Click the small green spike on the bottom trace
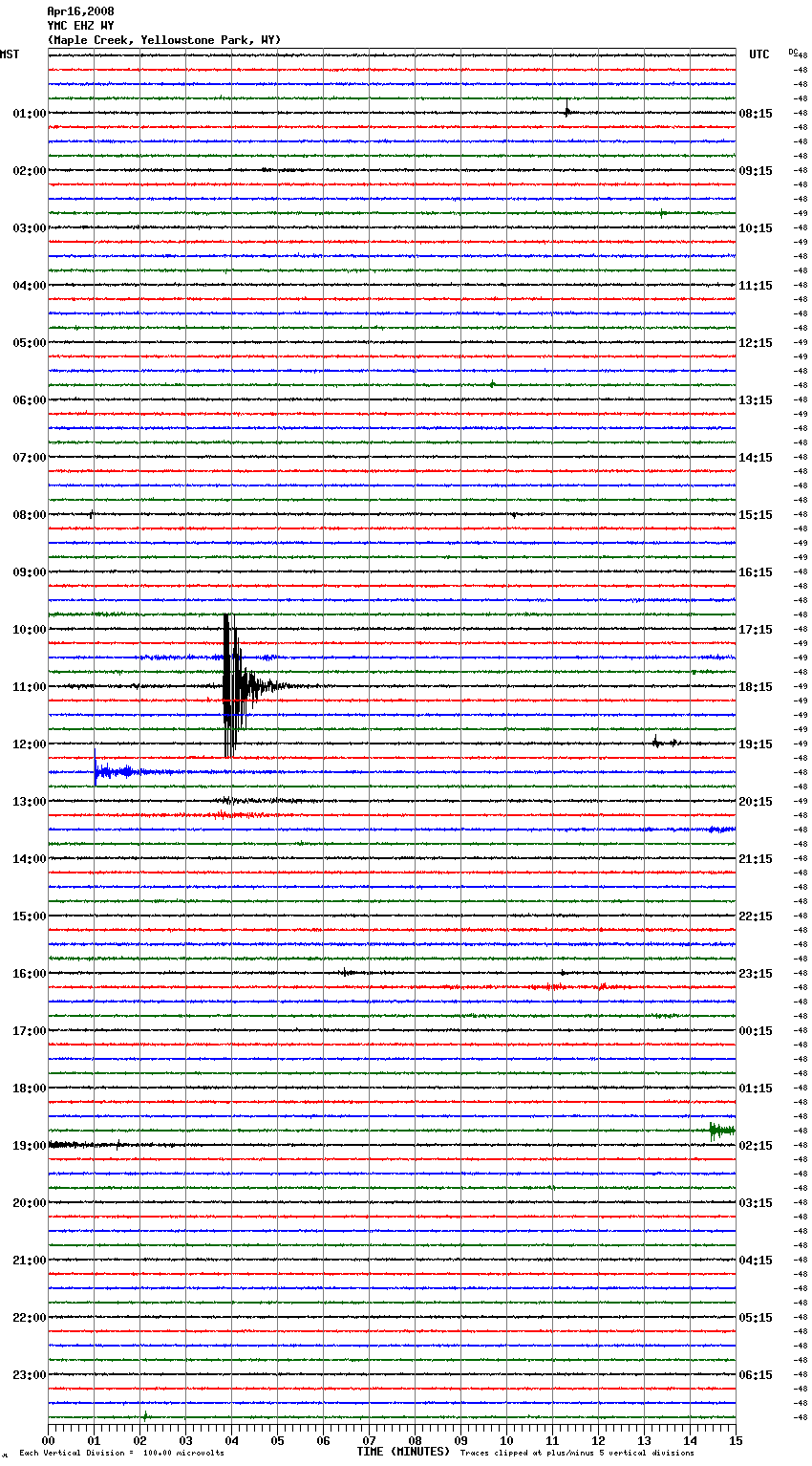Viewport: 812px width, 1466px height. (x=145, y=1416)
